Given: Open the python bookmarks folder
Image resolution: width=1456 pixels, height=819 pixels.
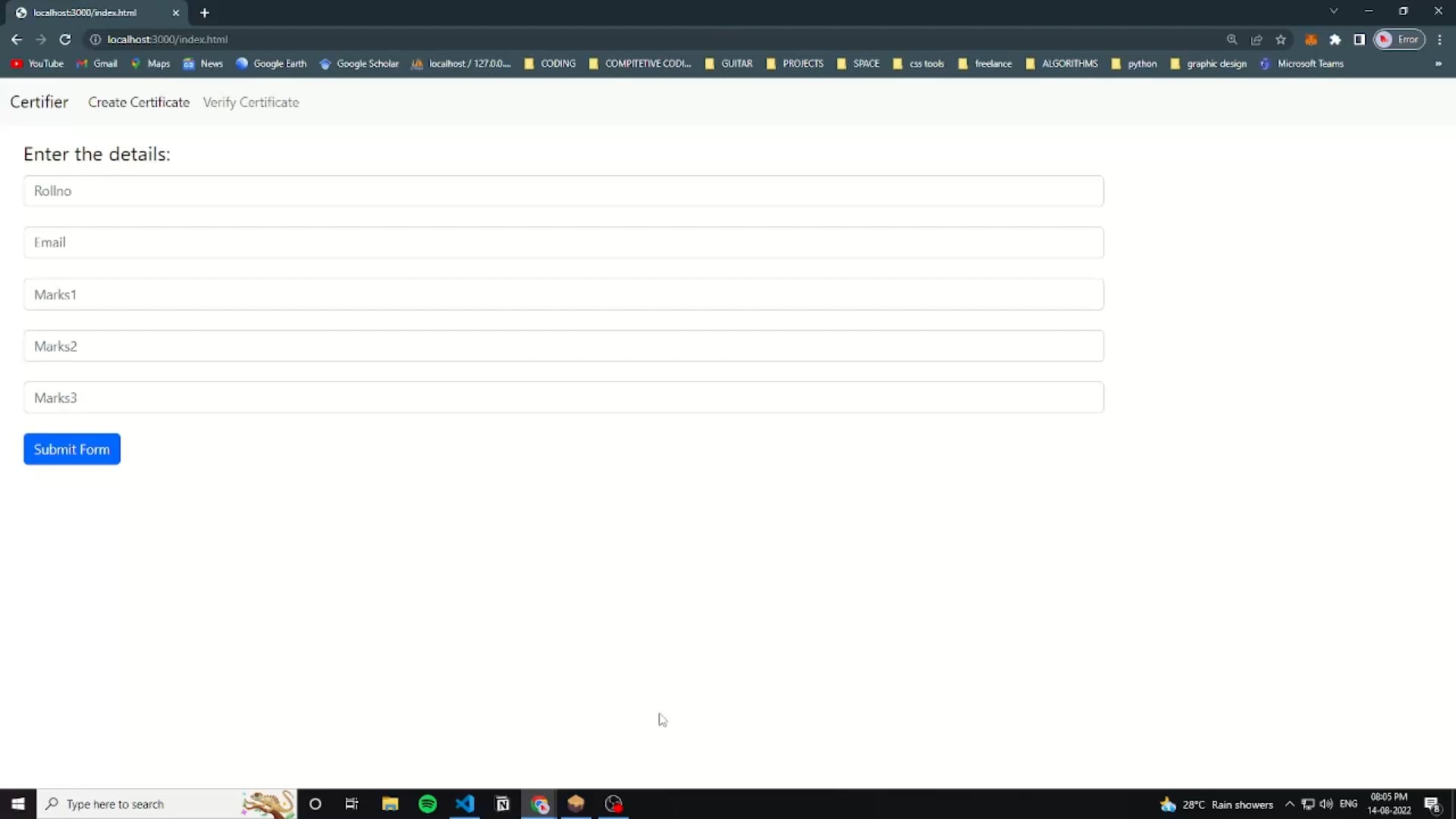Looking at the screenshot, I should (1134, 64).
